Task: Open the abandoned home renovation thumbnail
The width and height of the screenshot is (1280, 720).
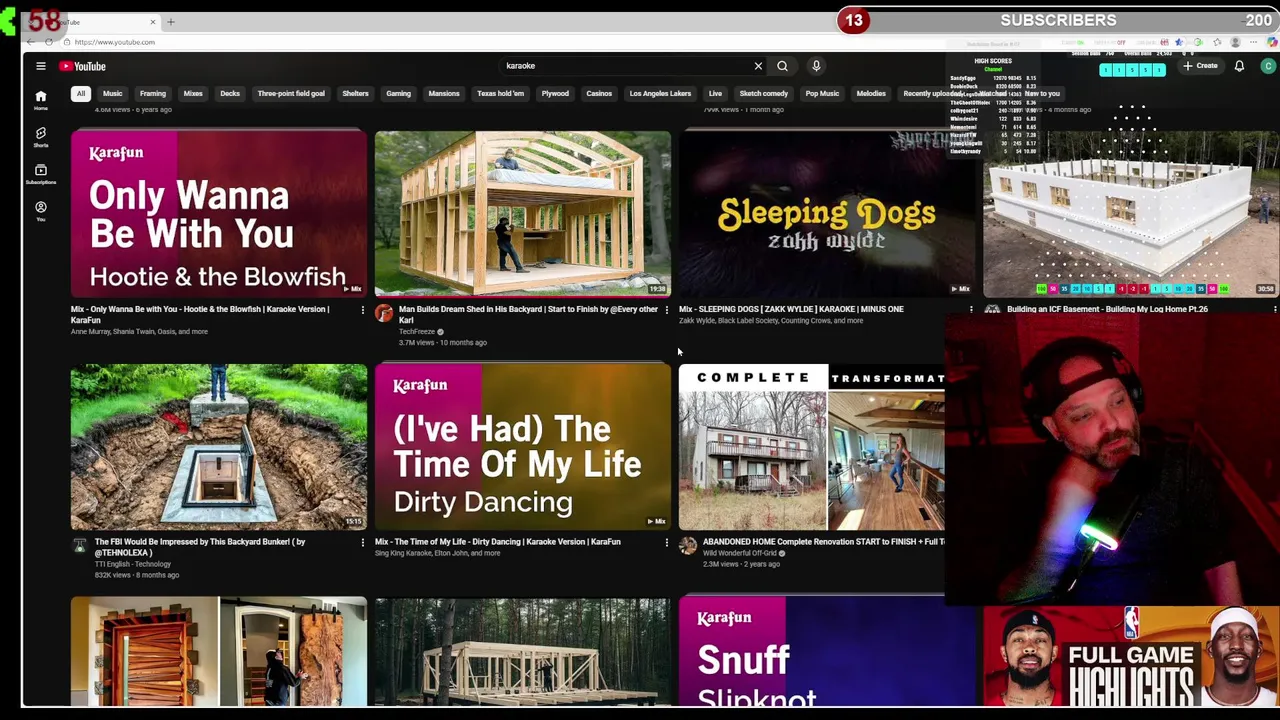Action: (x=812, y=446)
